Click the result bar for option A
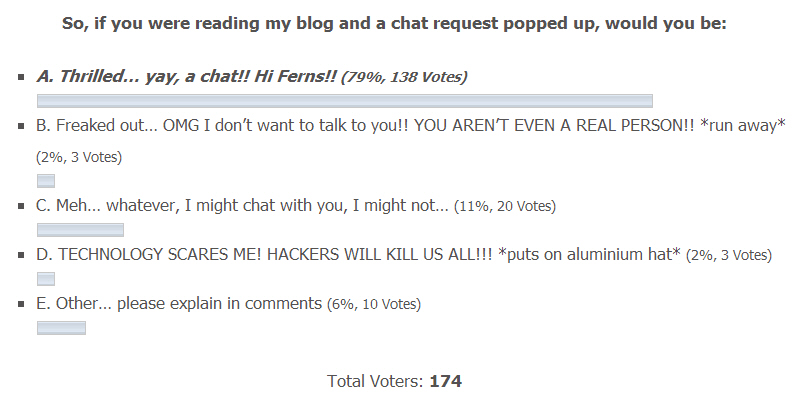 [344, 100]
